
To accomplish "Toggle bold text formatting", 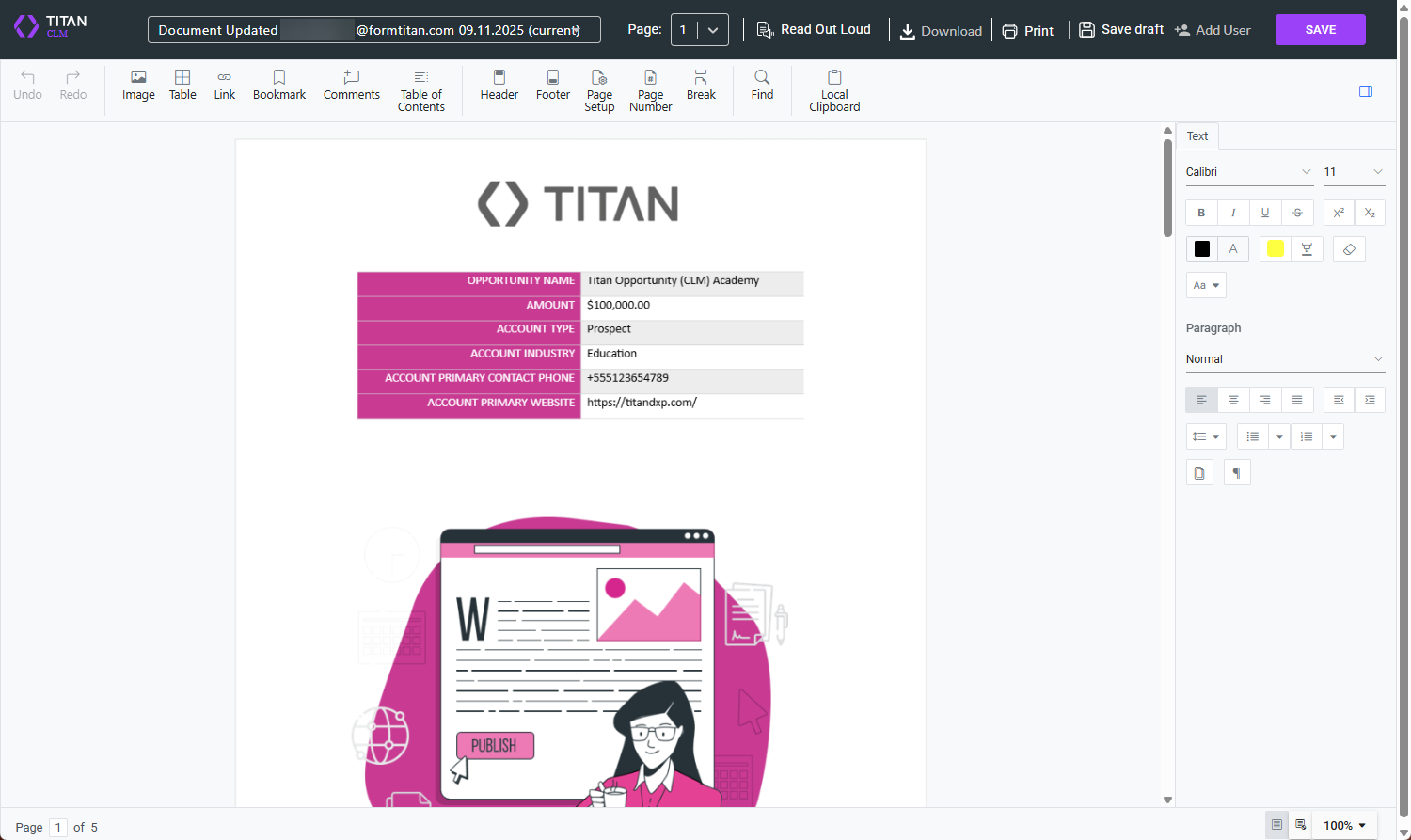I will pyautogui.click(x=1201, y=212).
